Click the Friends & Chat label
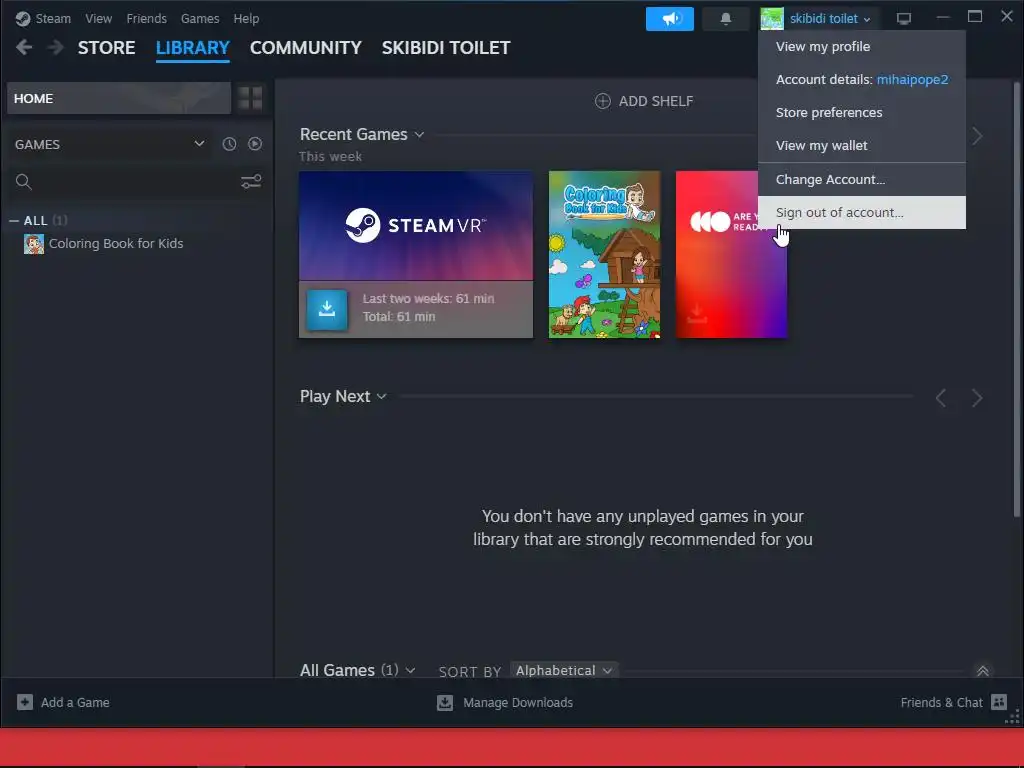The width and height of the screenshot is (1024, 768). [941, 703]
